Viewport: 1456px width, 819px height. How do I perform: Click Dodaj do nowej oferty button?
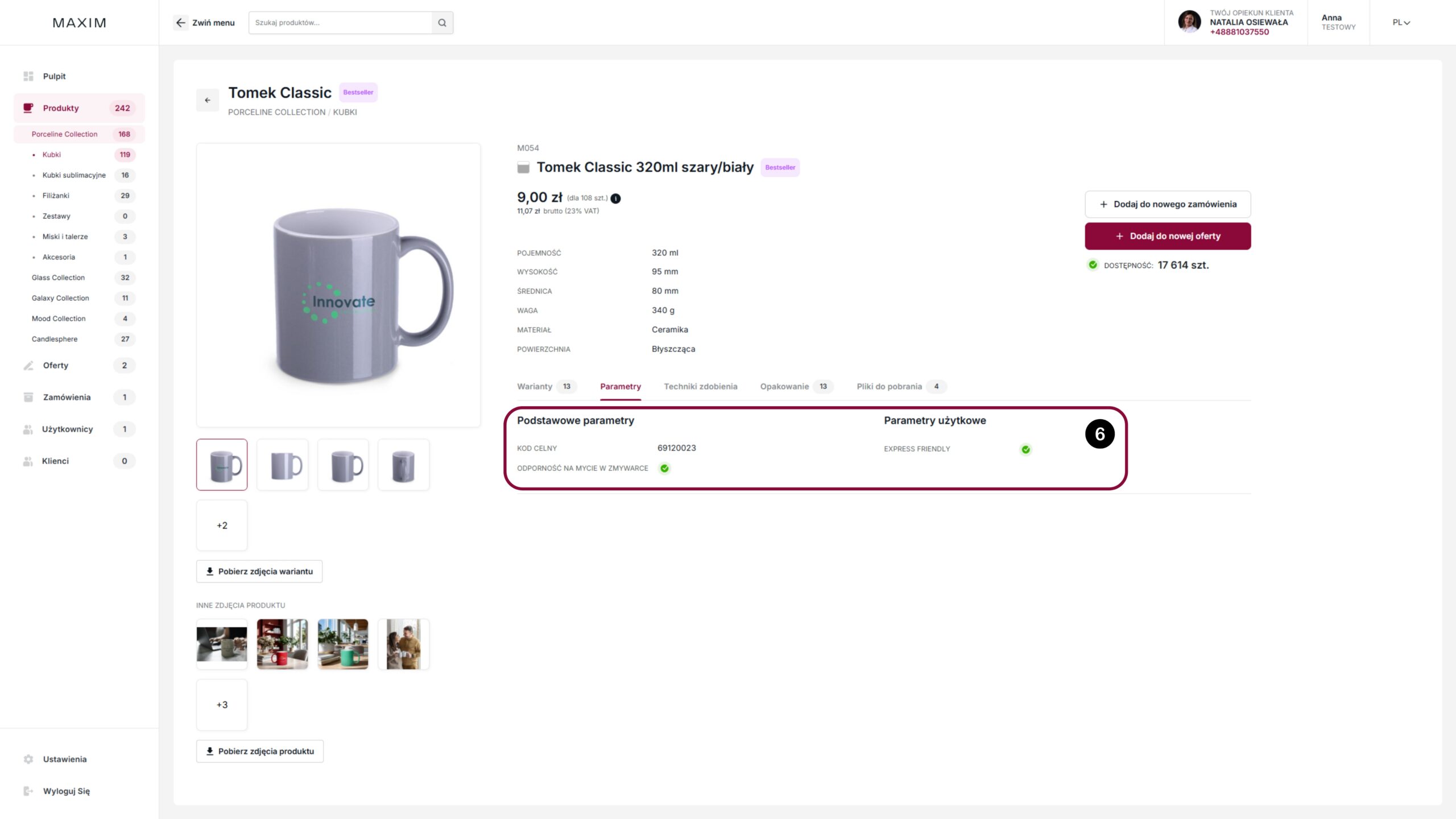coord(1168,236)
